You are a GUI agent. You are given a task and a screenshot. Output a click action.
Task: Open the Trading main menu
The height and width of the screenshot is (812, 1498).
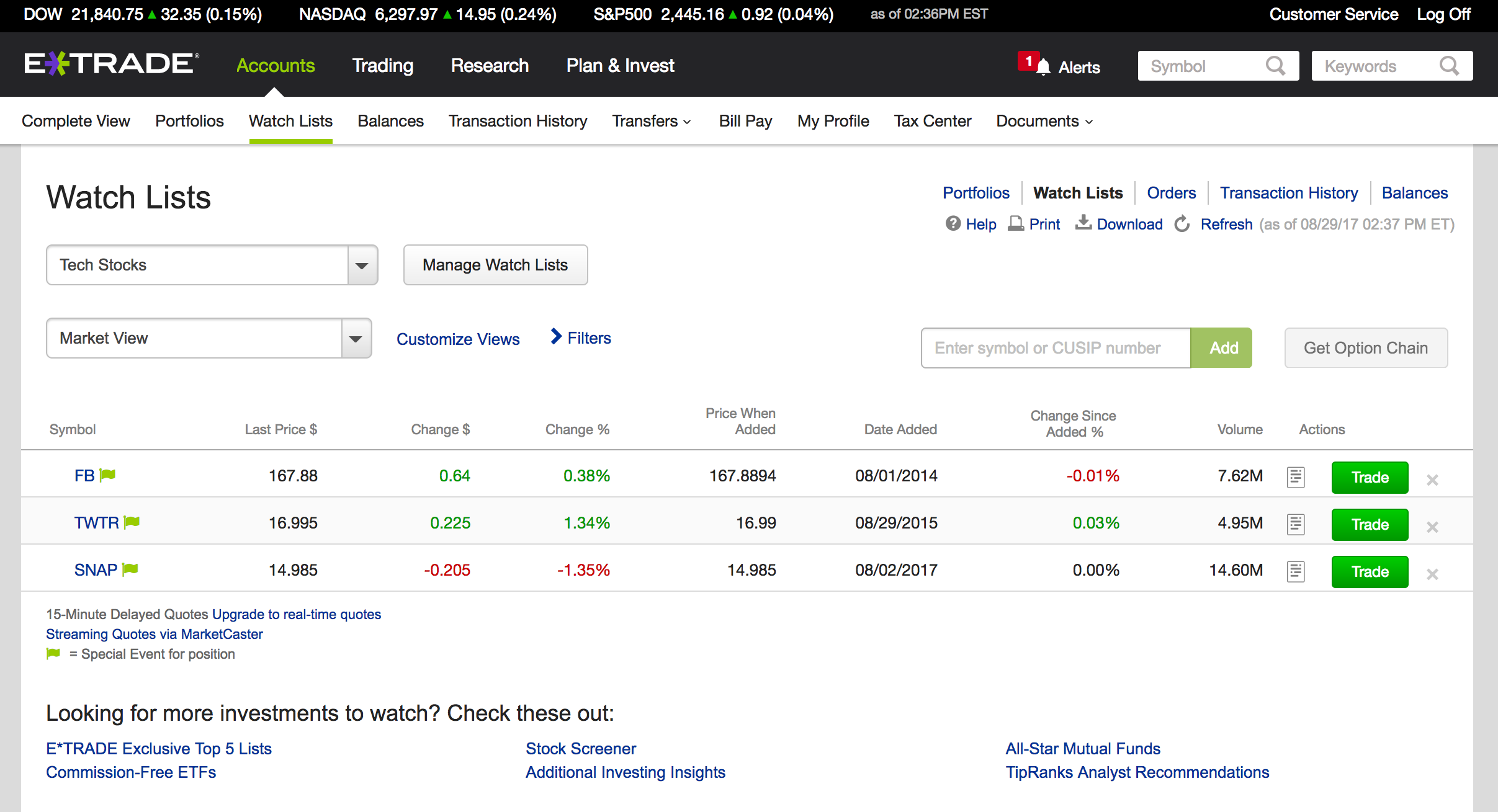pyautogui.click(x=382, y=65)
